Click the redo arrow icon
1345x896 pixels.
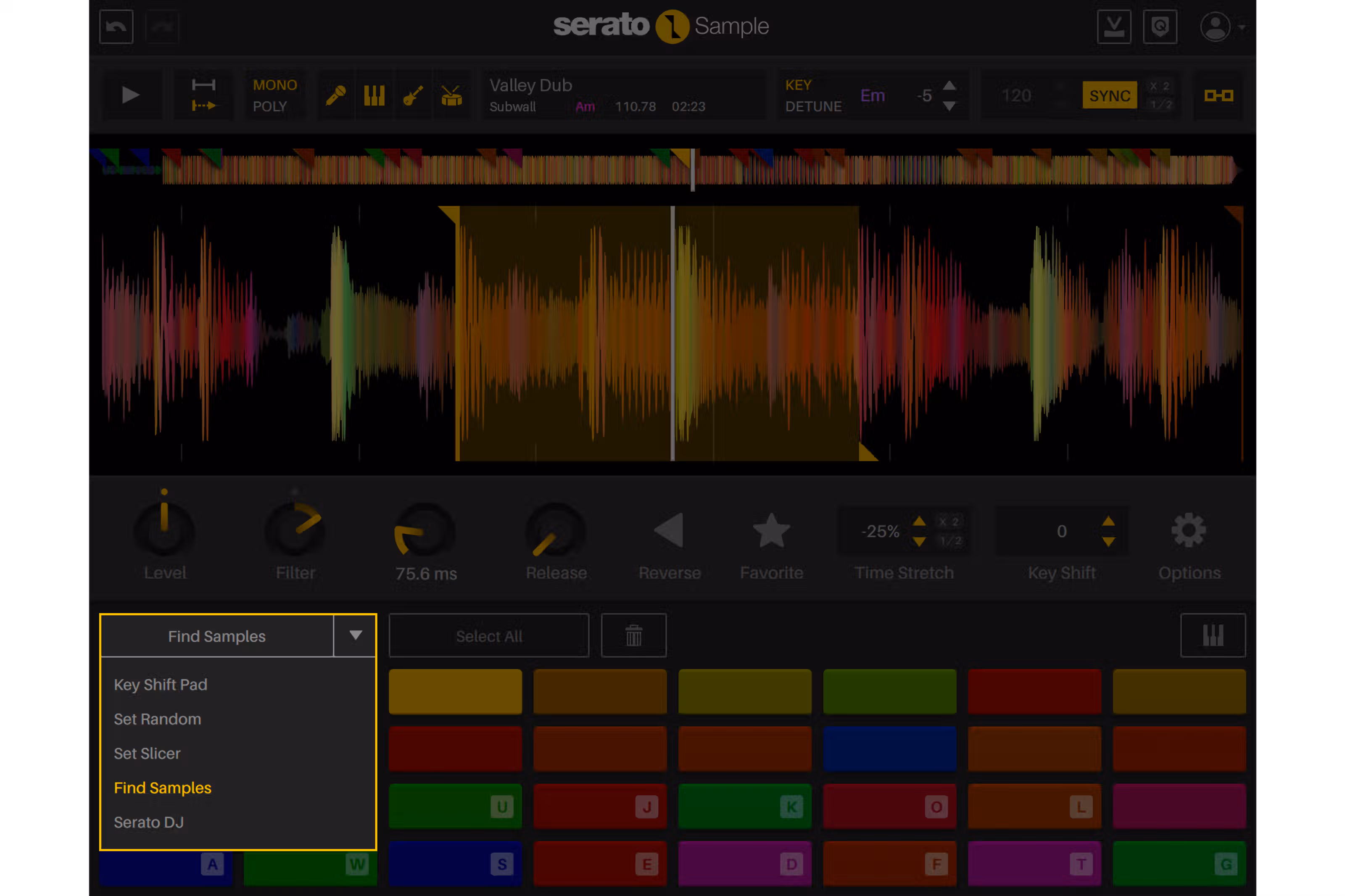(162, 27)
